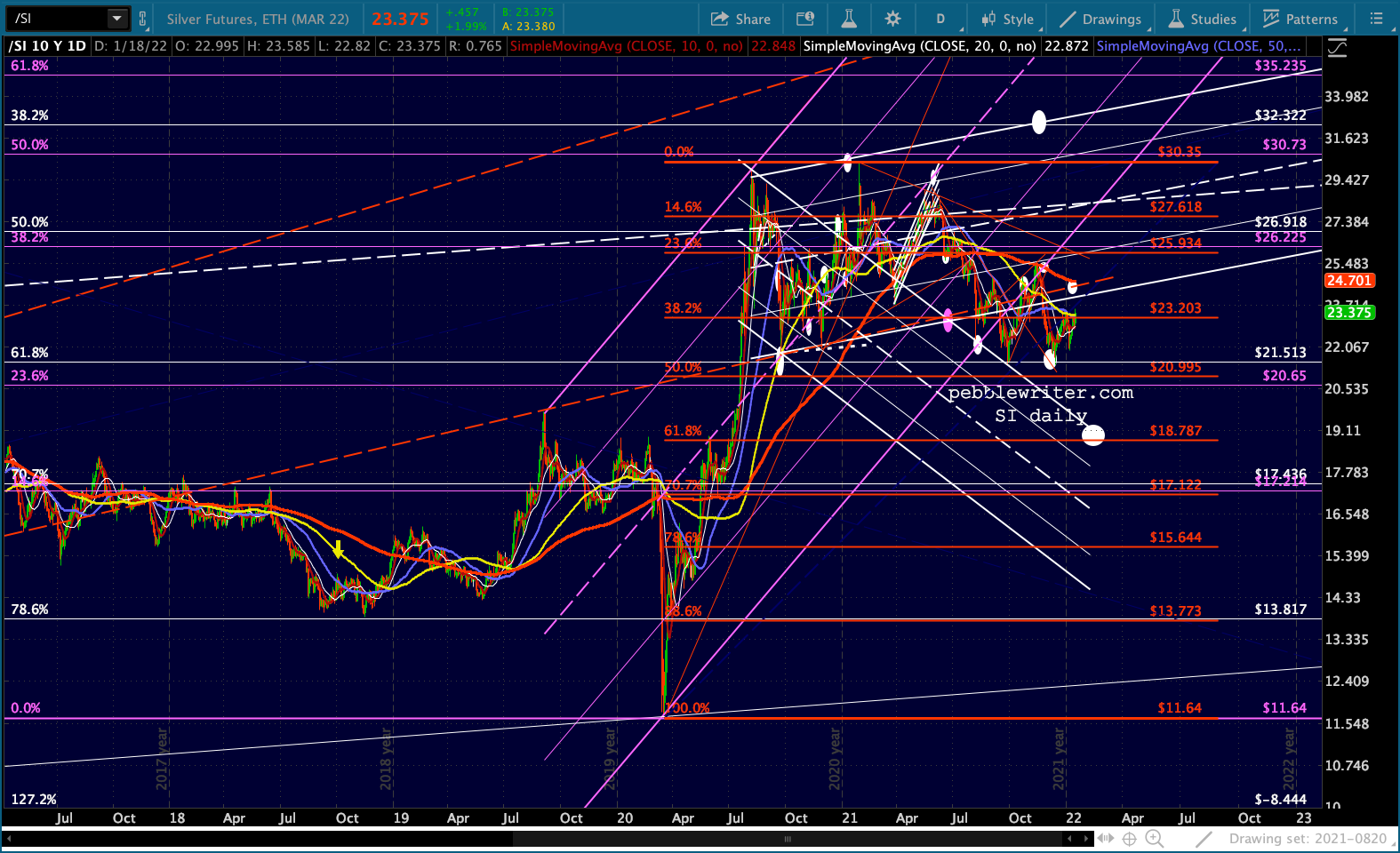Click the symbol link chain icon
The height and width of the screenshot is (853, 1400).
point(142,19)
